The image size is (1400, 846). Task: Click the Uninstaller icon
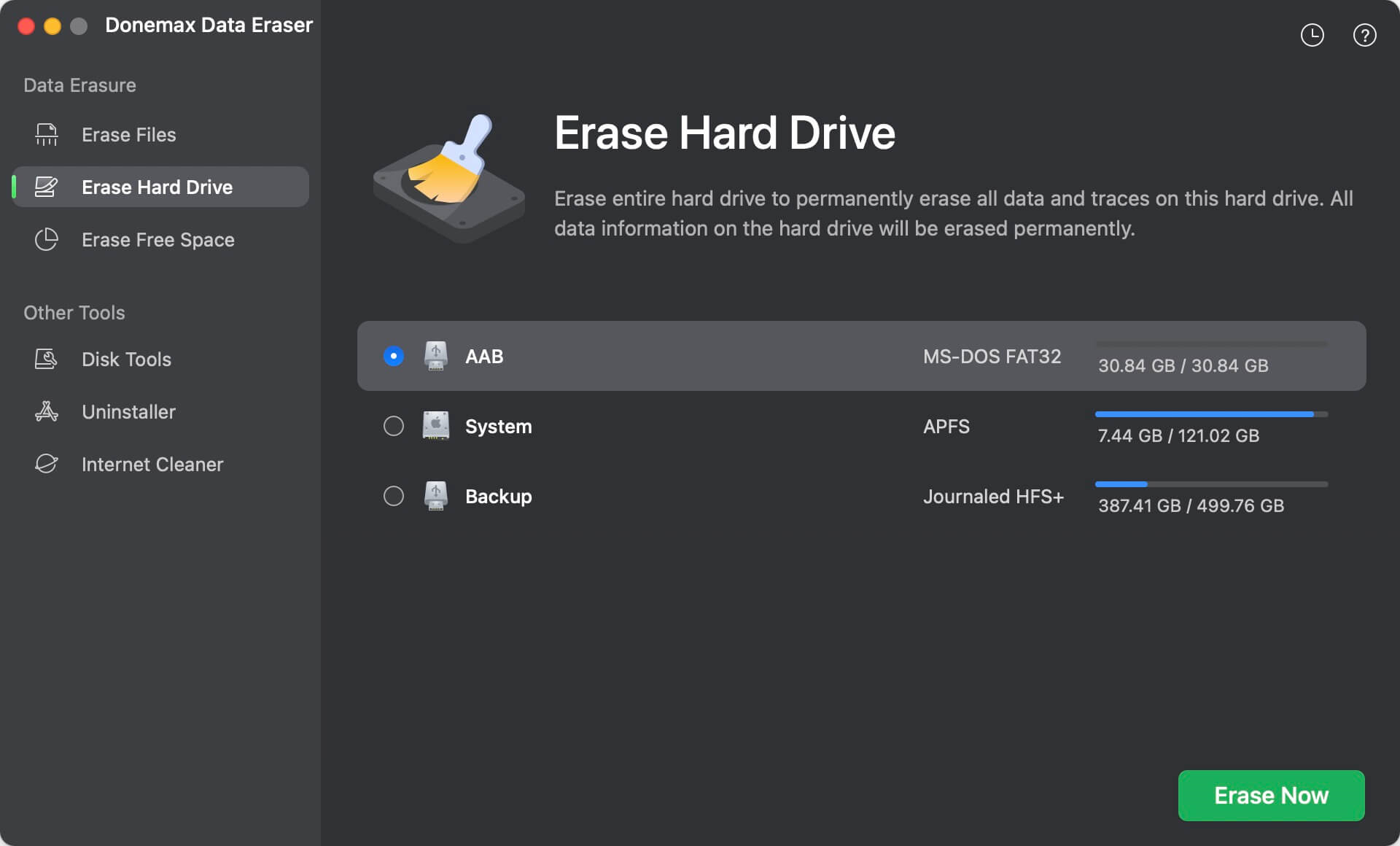(47, 412)
